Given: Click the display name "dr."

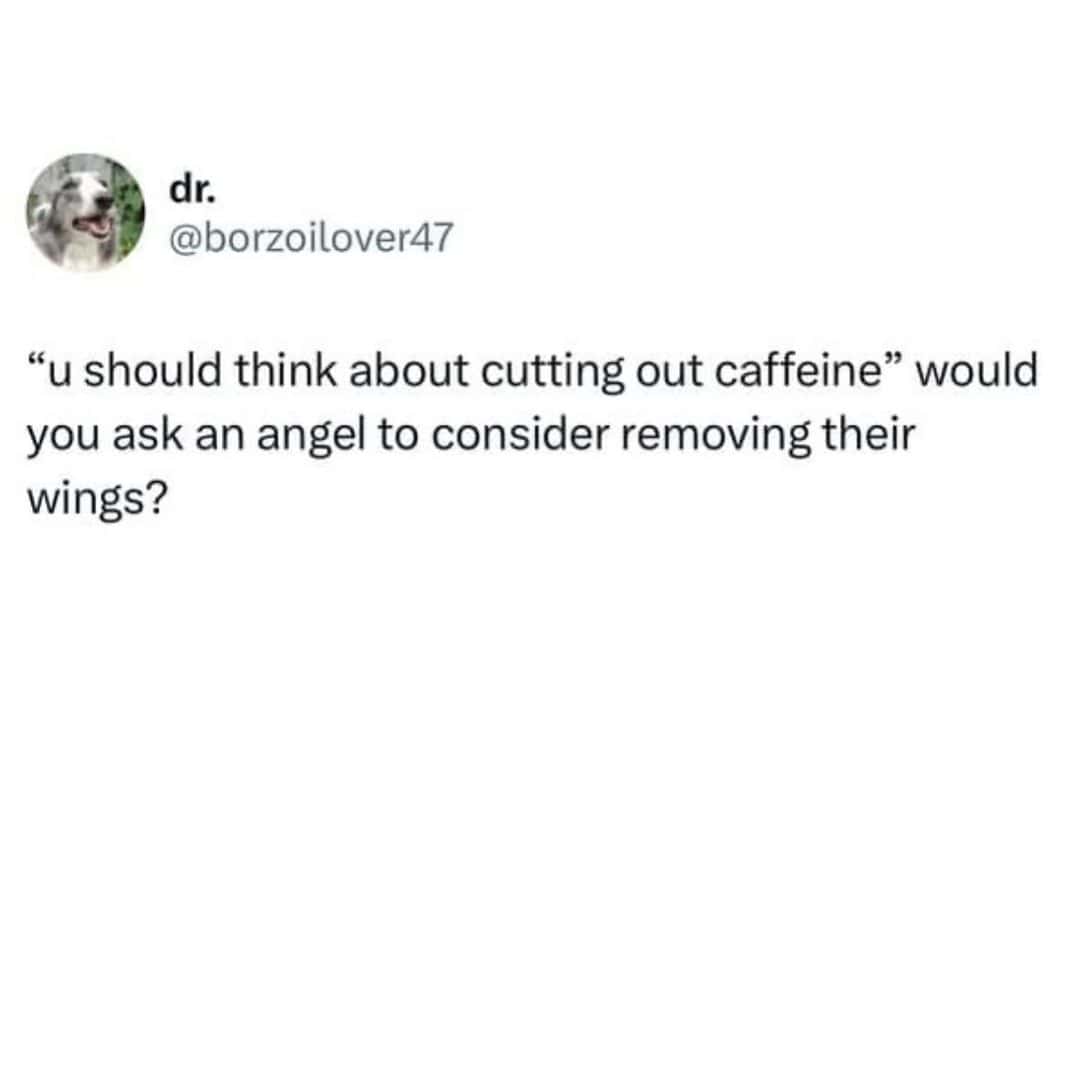Looking at the screenshot, I should tap(192, 190).
